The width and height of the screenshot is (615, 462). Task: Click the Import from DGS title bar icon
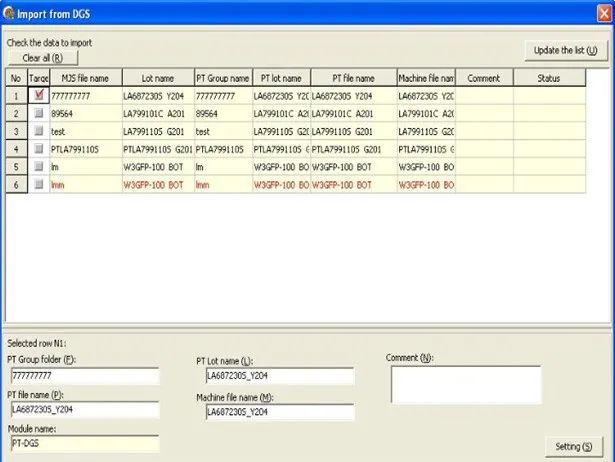pyautogui.click(x=10, y=11)
